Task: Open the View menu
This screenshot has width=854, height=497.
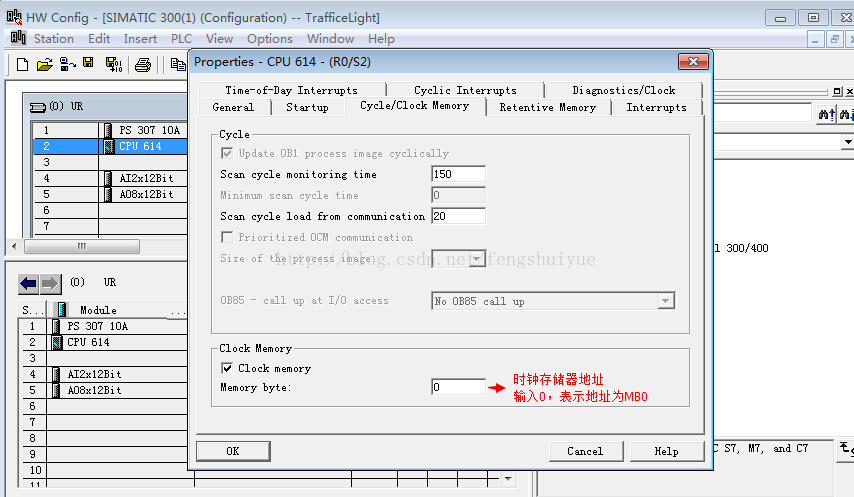Action: 219,39
